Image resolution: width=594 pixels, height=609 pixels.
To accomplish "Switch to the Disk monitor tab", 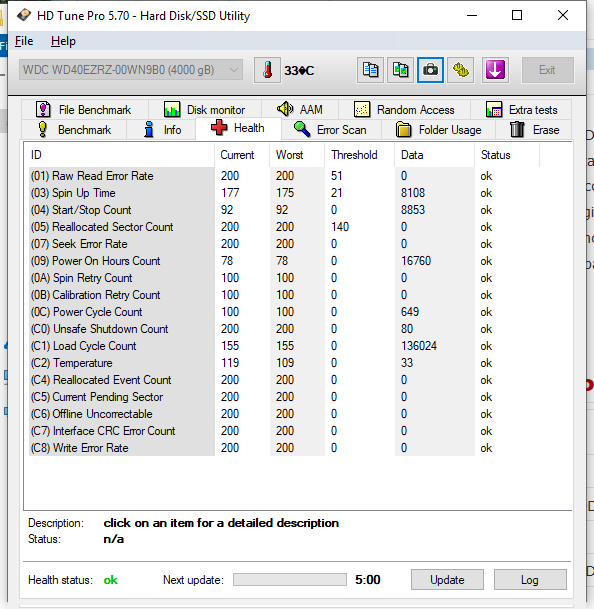I will click(205, 110).
